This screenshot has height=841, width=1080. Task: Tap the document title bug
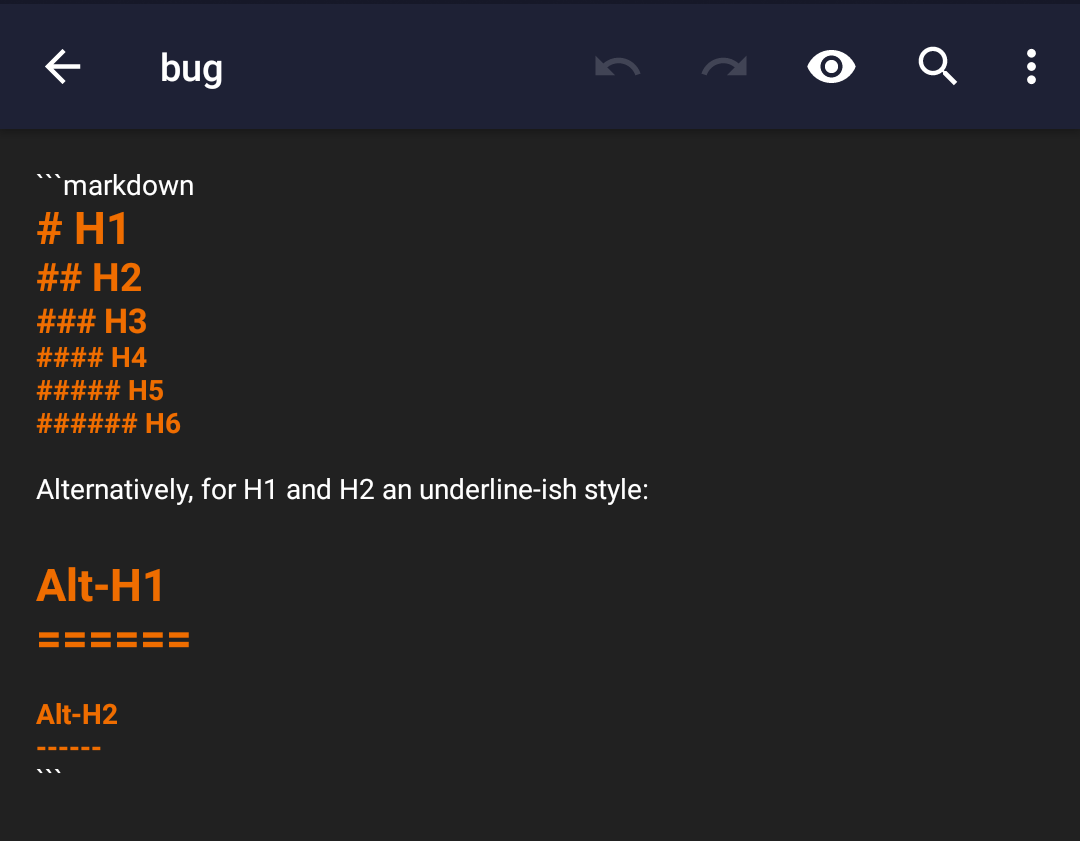pos(191,68)
